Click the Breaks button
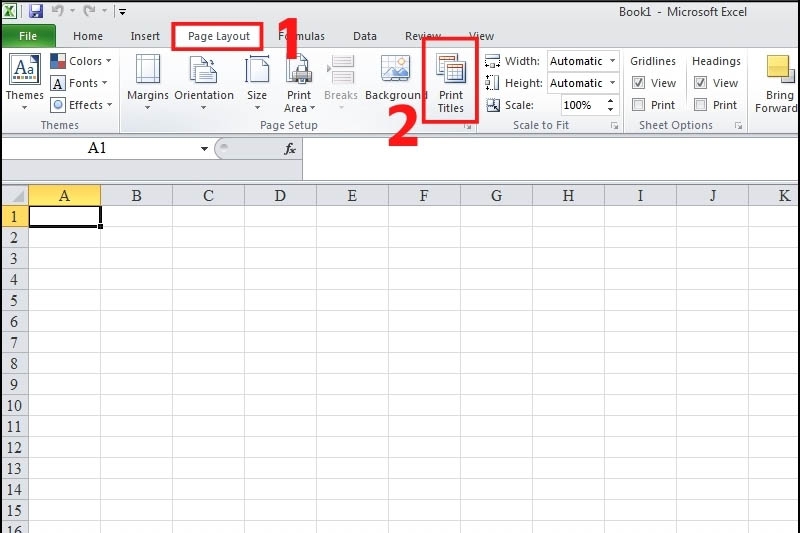The image size is (800, 533). [341, 82]
